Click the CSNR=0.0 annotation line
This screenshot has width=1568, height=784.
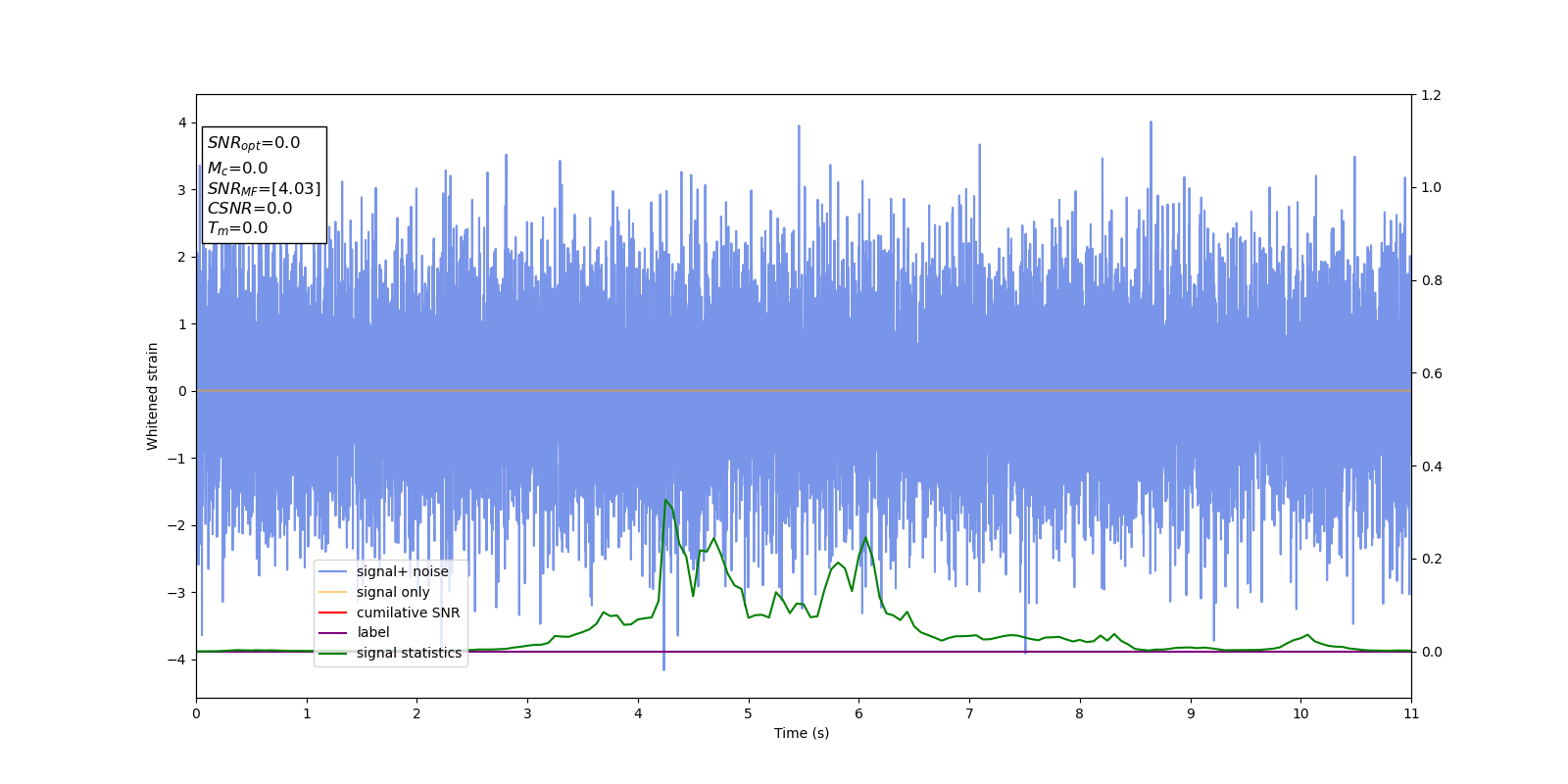pos(250,208)
